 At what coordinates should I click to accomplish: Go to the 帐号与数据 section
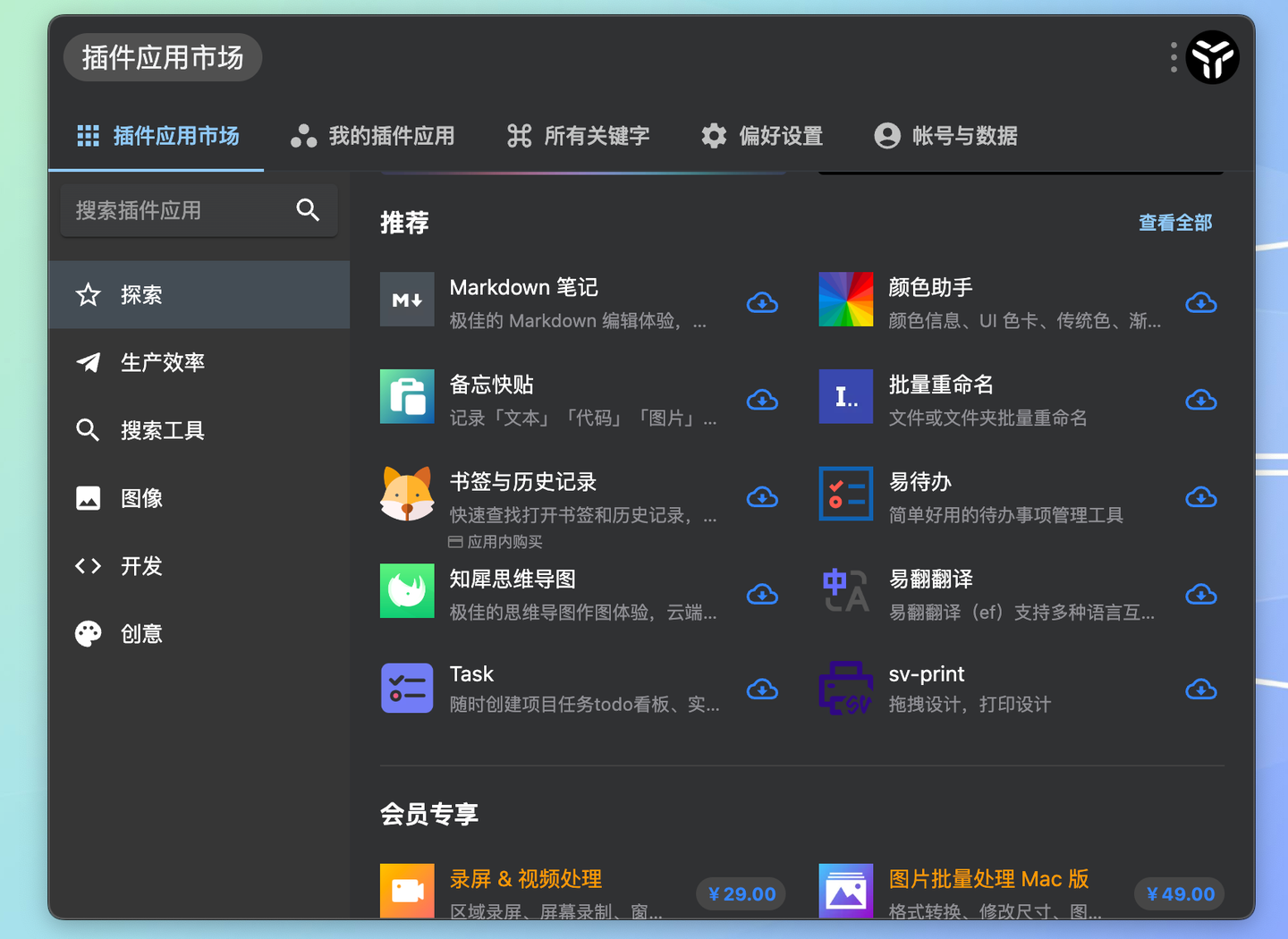(945, 136)
